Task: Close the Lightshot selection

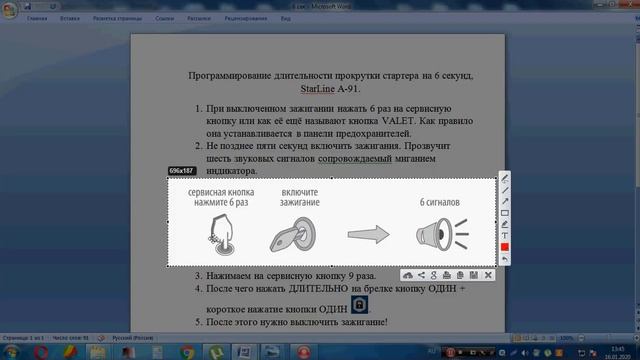Action: pos(488,275)
